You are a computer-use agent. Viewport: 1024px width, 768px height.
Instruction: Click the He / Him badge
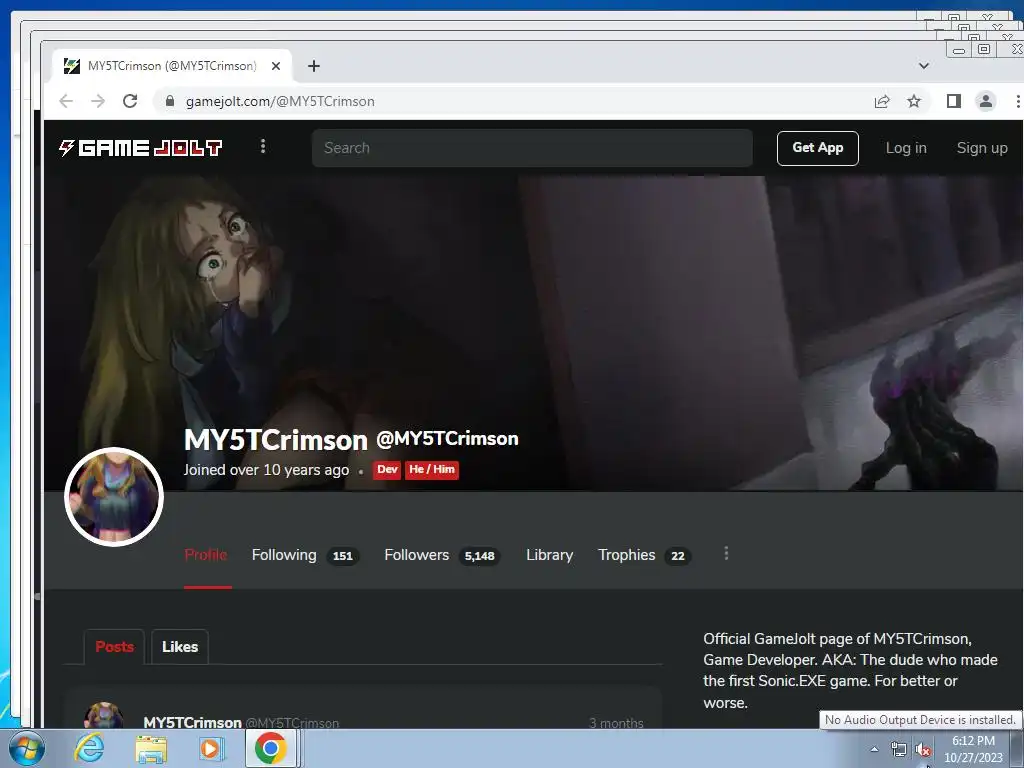pyautogui.click(x=432, y=470)
